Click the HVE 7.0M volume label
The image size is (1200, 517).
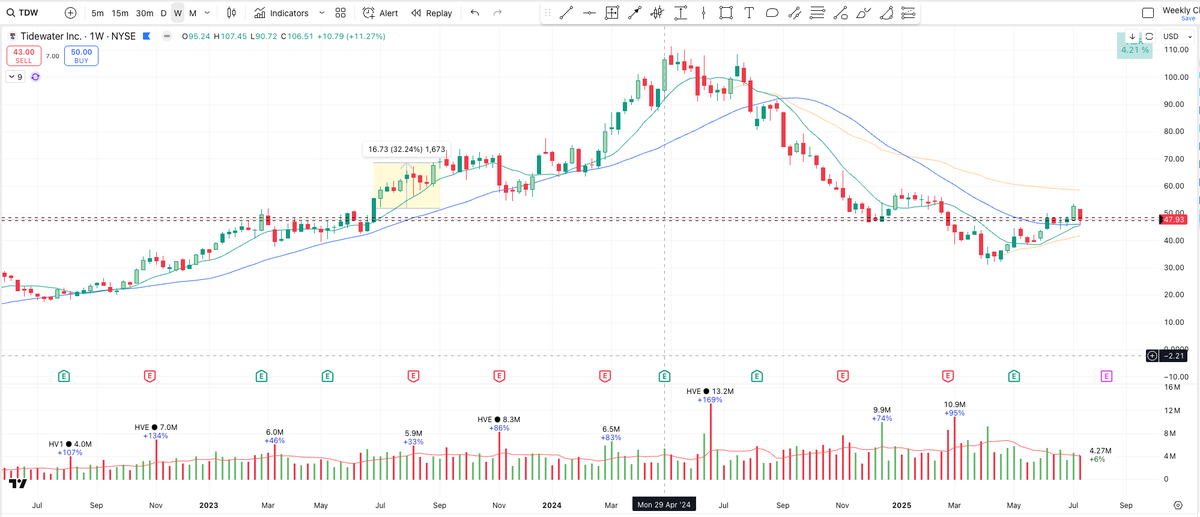[x=156, y=427]
